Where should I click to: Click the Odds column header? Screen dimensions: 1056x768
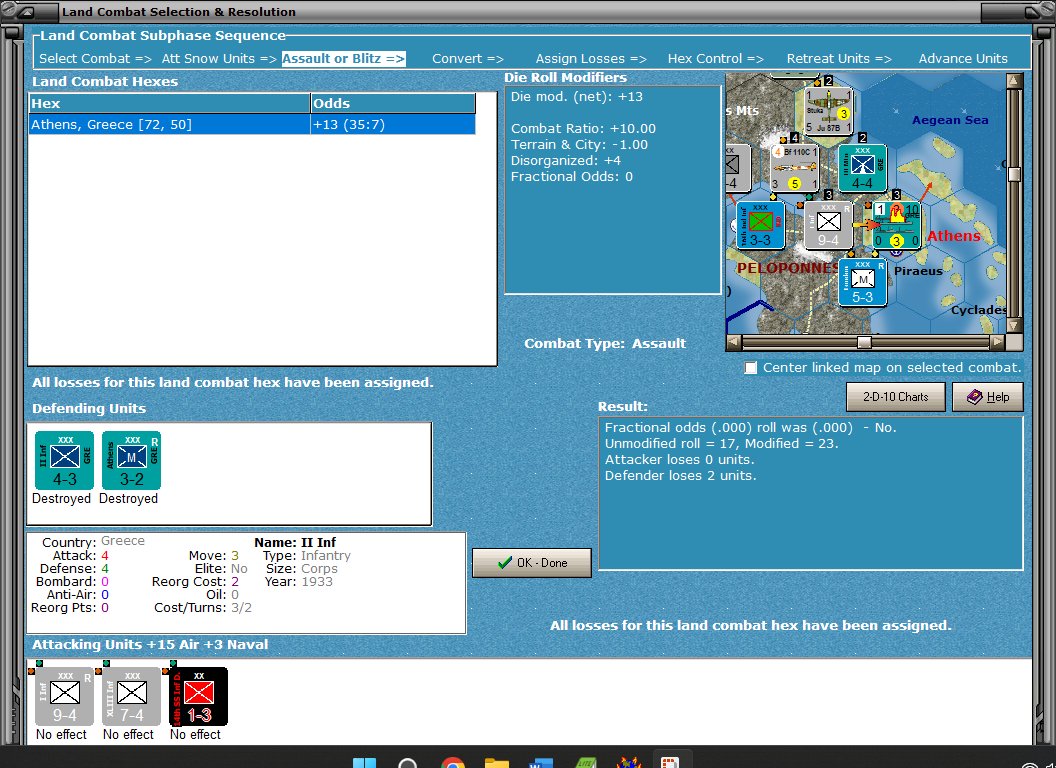point(393,104)
